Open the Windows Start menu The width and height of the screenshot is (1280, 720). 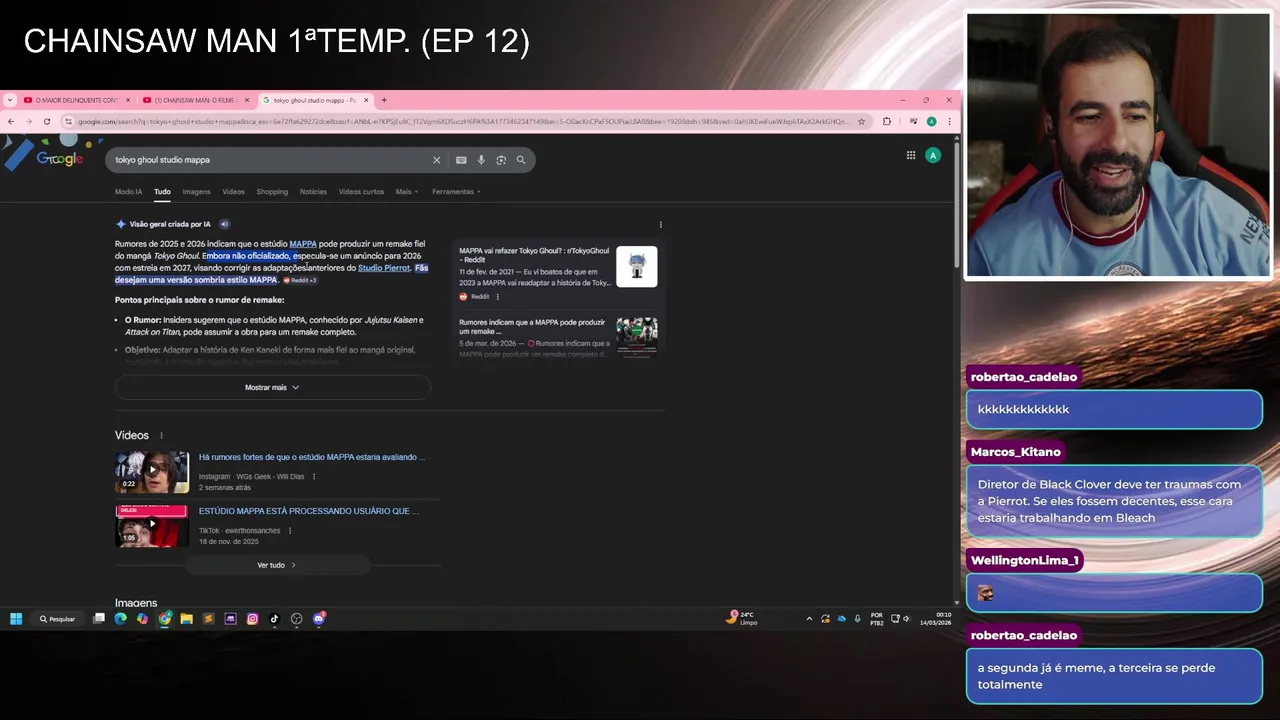(16, 619)
